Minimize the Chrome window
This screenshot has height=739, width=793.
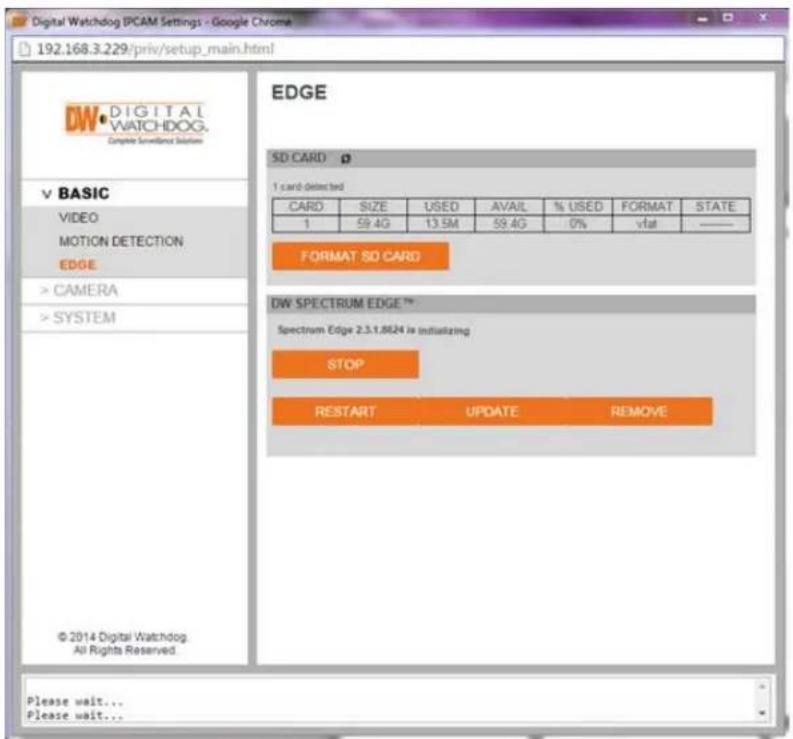click(x=702, y=19)
